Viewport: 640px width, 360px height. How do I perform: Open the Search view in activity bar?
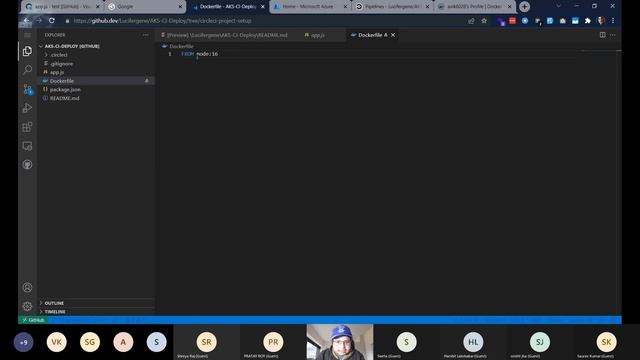coord(27,70)
